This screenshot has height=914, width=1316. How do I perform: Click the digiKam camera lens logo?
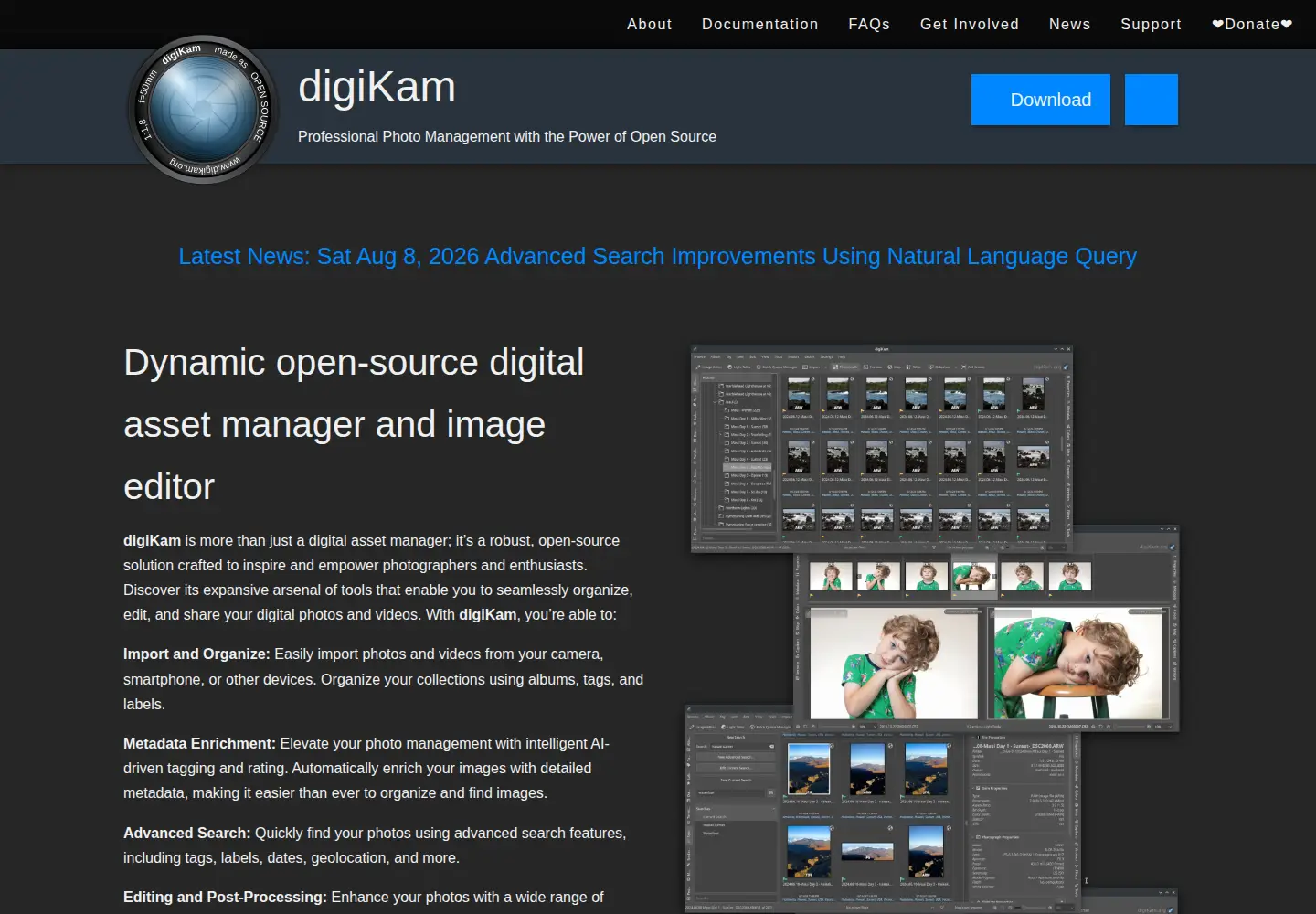click(x=203, y=110)
